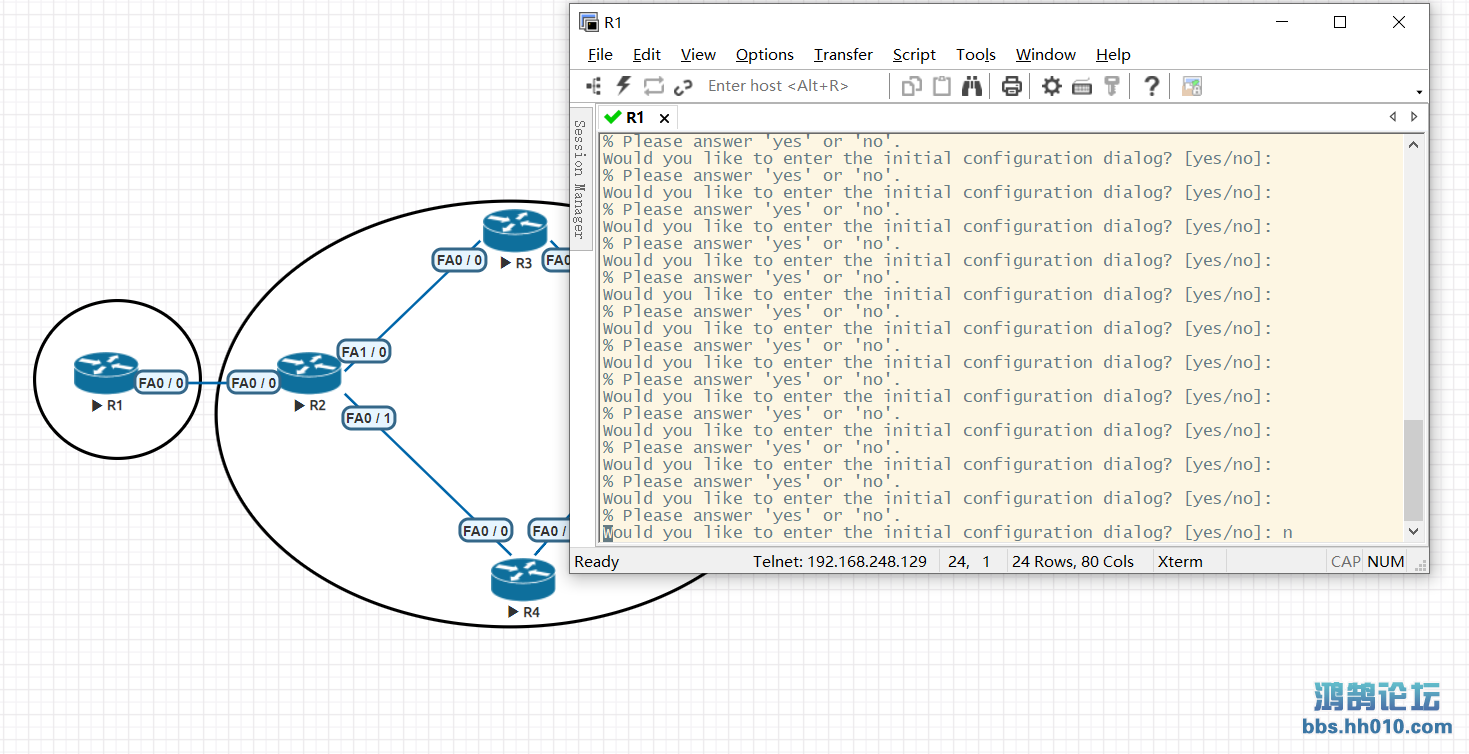The image size is (1469, 754).
Task: Click the Copy toolbar icon
Action: point(911,86)
